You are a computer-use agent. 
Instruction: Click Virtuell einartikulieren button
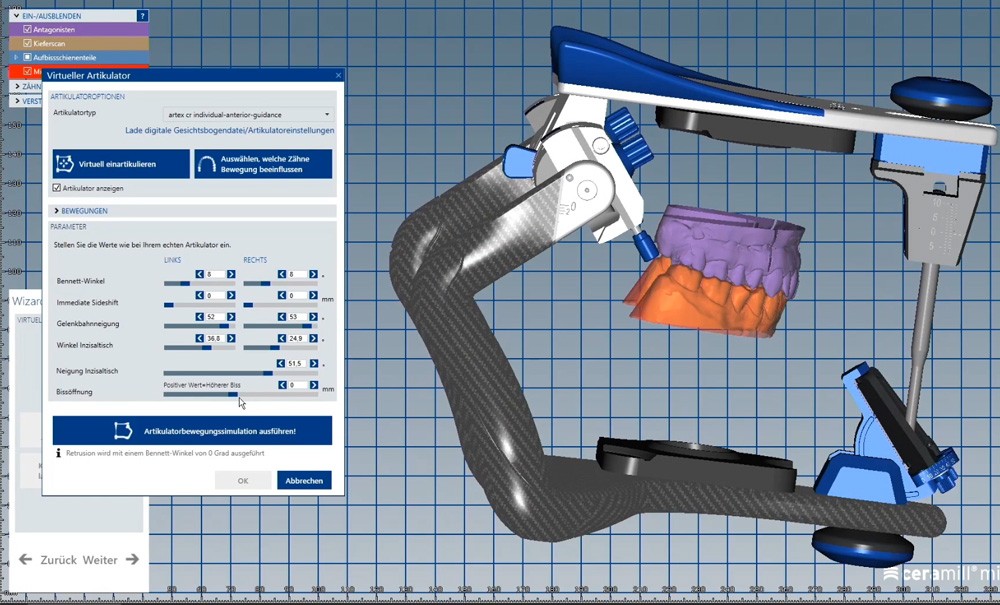121,164
